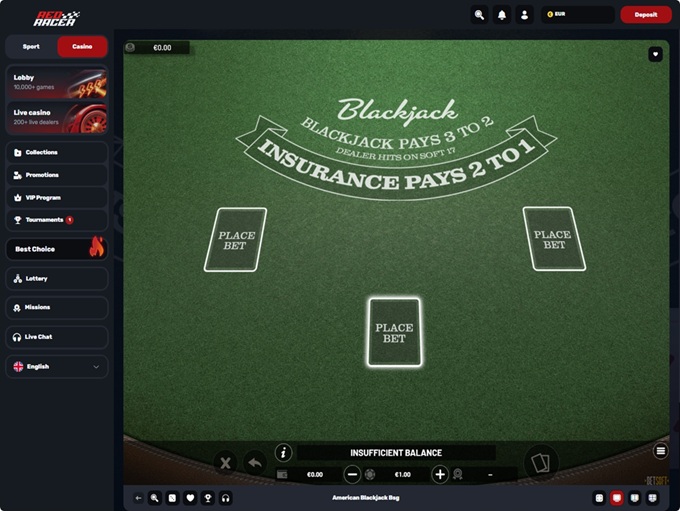Select the two-screen split layout icon

pyautogui.click(x=634, y=498)
